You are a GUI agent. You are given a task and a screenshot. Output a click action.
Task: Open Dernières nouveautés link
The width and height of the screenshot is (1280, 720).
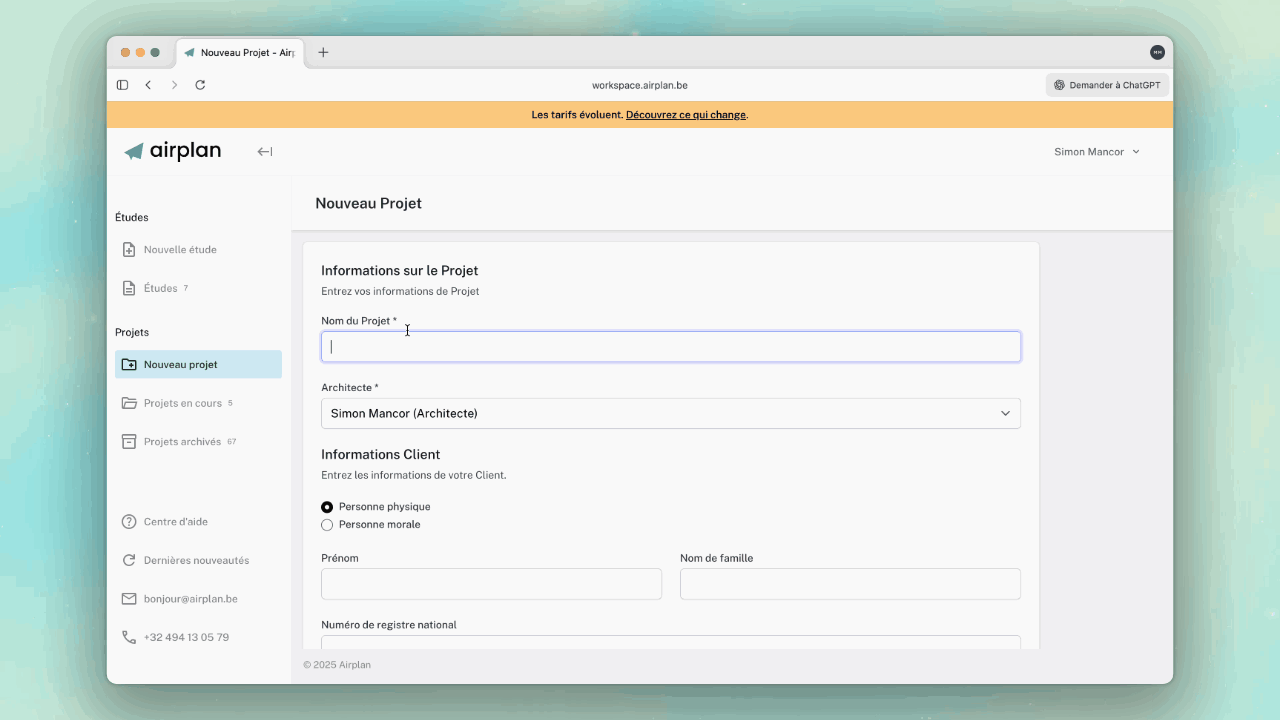[x=196, y=560]
